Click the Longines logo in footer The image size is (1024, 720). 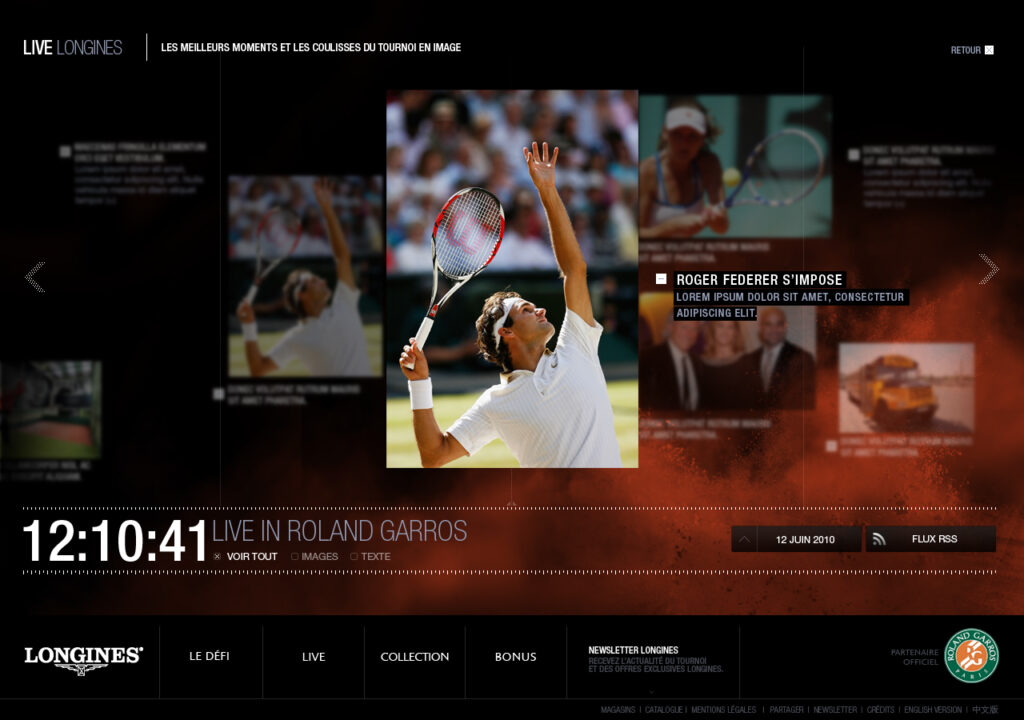click(83, 660)
